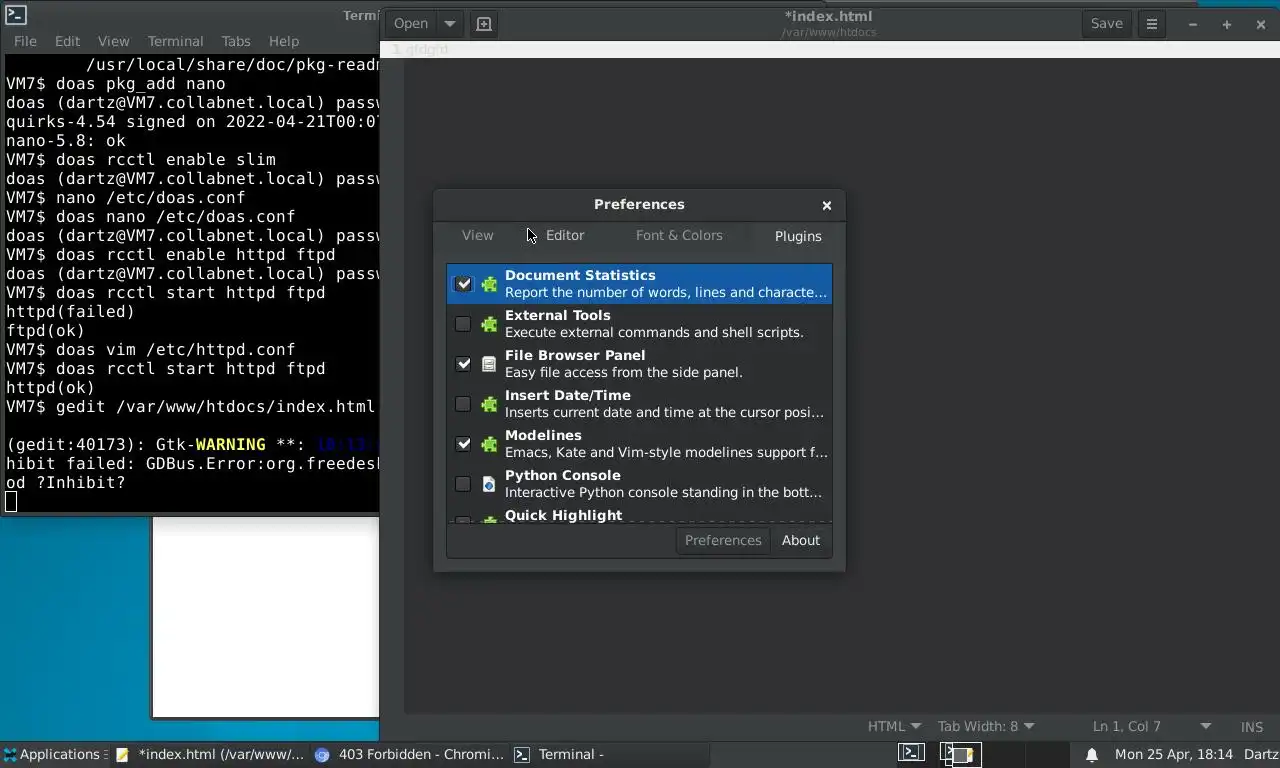Click the Save button in gedit

[1106, 24]
